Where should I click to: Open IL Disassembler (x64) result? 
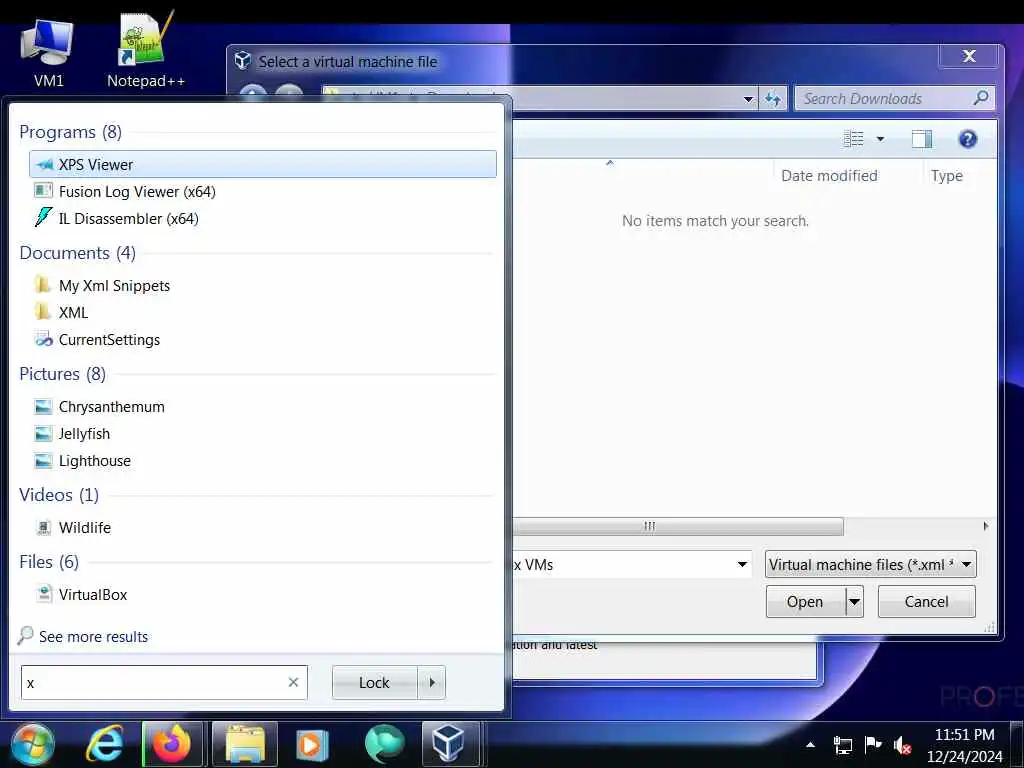tap(263, 218)
